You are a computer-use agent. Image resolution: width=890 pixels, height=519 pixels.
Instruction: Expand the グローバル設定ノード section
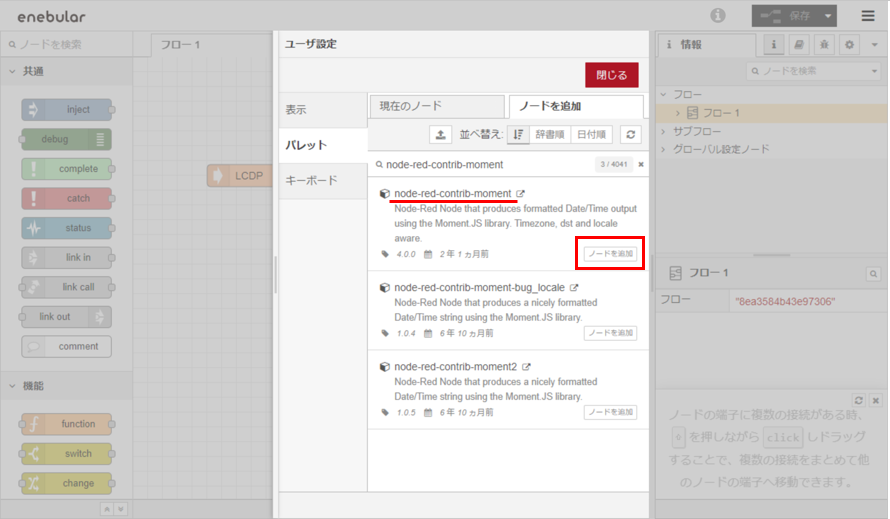pyautogui.click(x=664, y=149)
